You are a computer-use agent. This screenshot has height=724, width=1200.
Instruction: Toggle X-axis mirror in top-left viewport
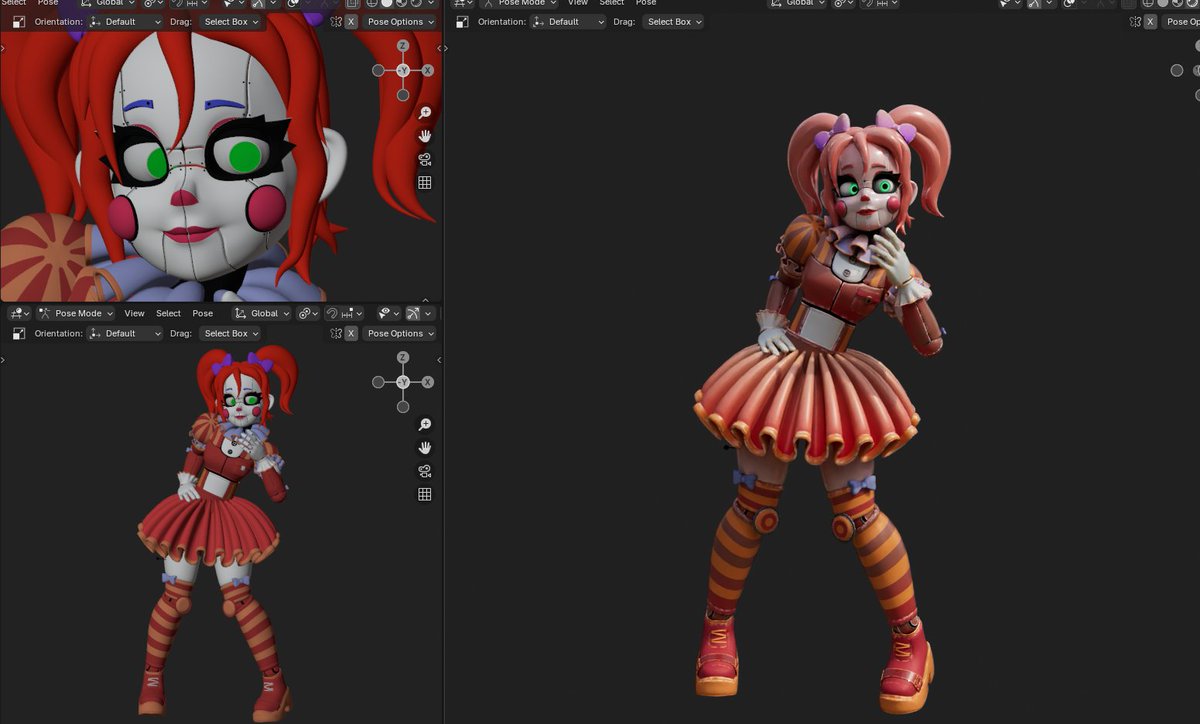coord(351,21)
